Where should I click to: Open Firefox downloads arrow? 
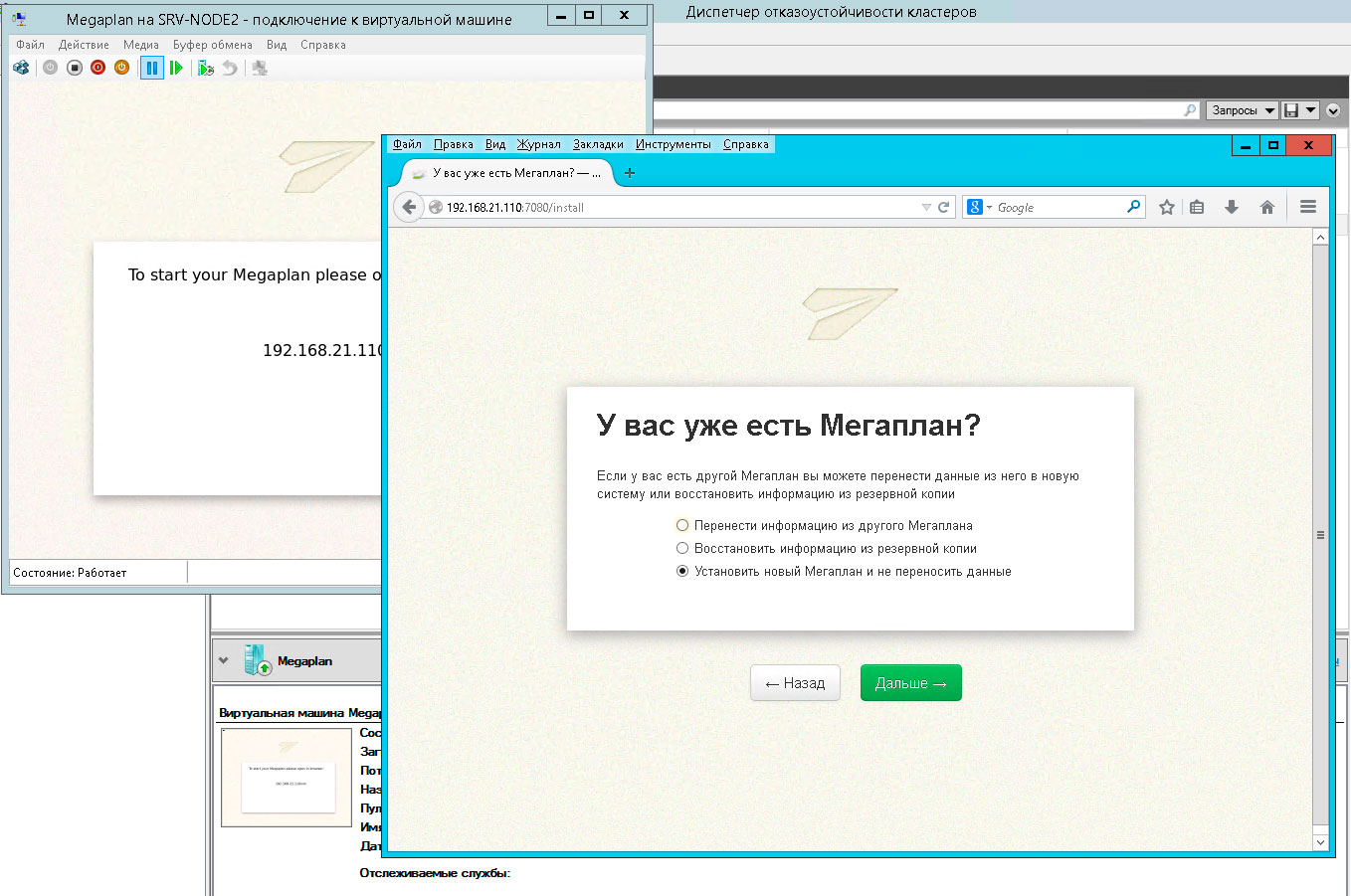[1232, 207]
